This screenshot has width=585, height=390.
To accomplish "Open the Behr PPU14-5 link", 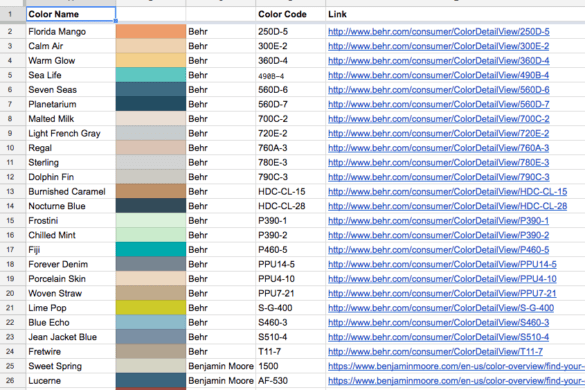I will 442,265.
